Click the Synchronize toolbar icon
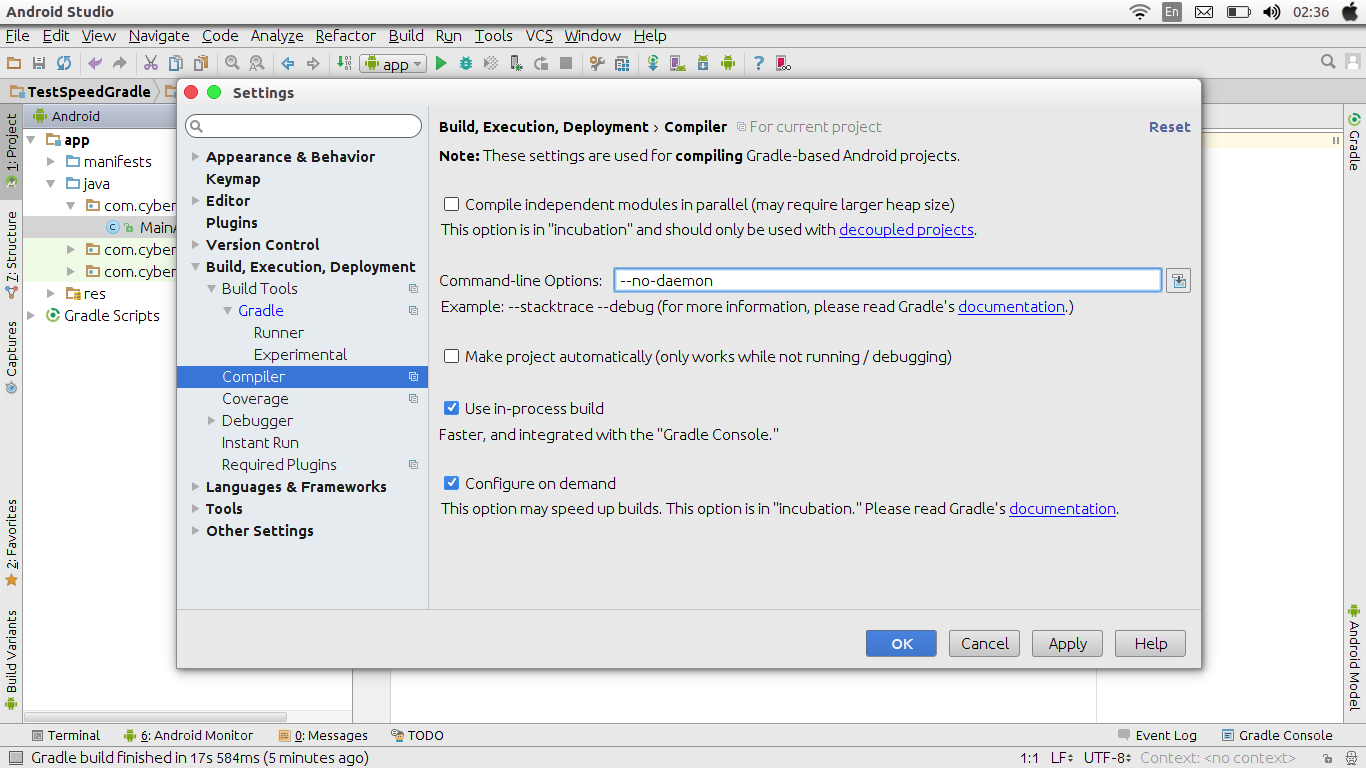 pyautogui.click(x=64, y=63)
